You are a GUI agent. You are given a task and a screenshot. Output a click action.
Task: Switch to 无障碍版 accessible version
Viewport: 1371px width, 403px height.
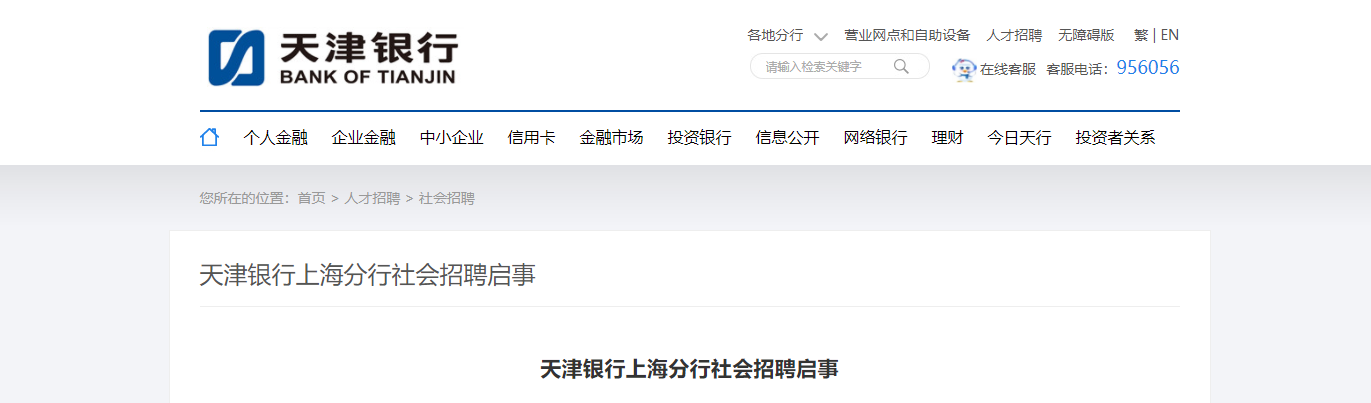(1087, 35)
